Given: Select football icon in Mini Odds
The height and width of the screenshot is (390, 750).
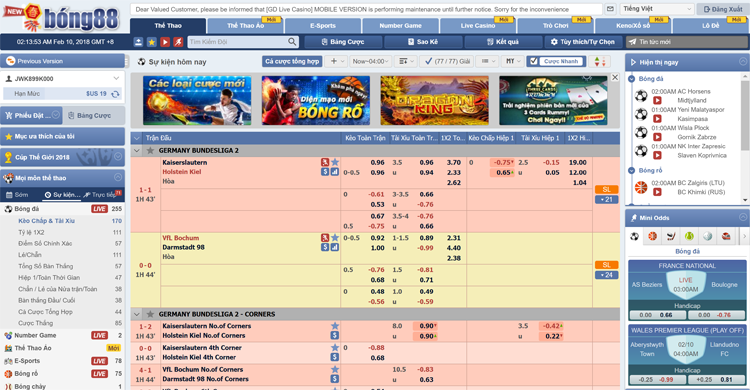Looking at the screenshot, I should pos(634,236).
